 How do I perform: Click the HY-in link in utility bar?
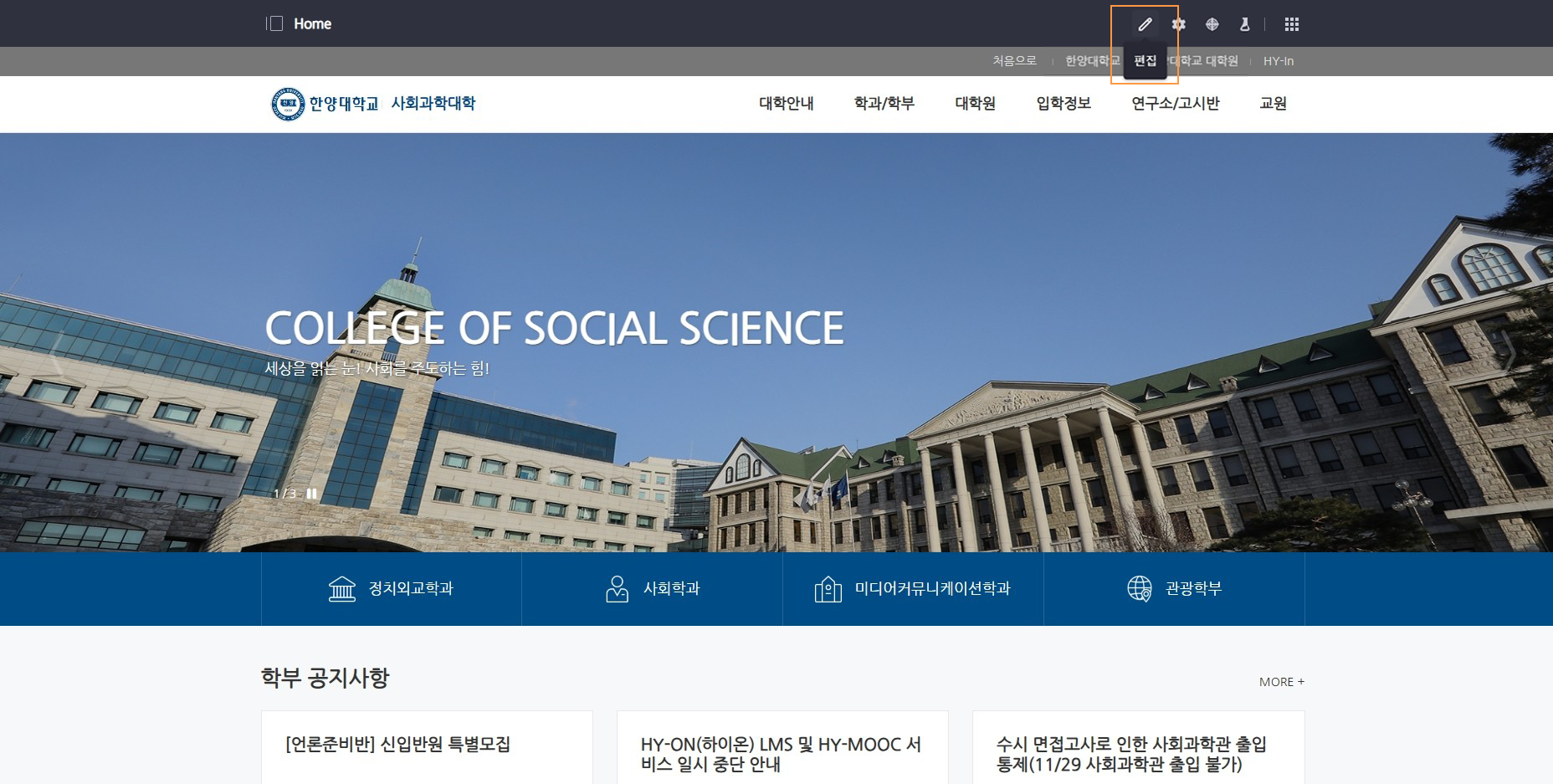tap(1278, 61)
